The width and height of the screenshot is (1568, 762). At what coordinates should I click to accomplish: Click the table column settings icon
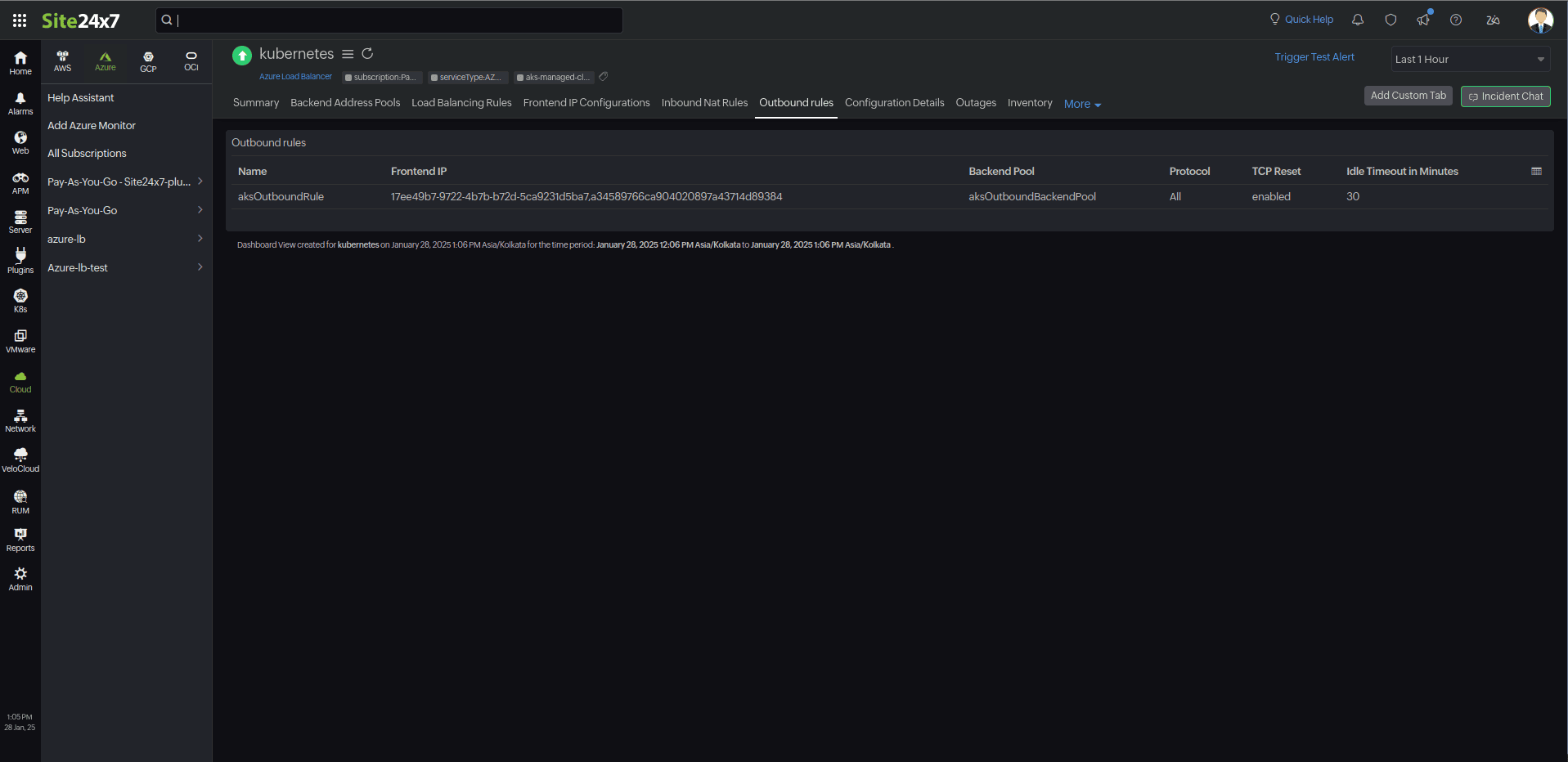click(1536, 172)
